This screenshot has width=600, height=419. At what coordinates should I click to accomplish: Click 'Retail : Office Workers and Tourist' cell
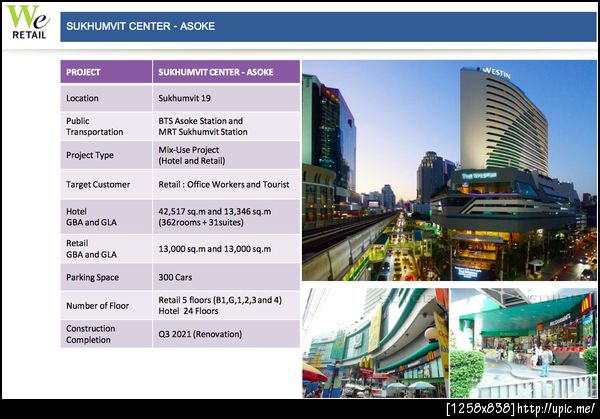tap(226, 184)
